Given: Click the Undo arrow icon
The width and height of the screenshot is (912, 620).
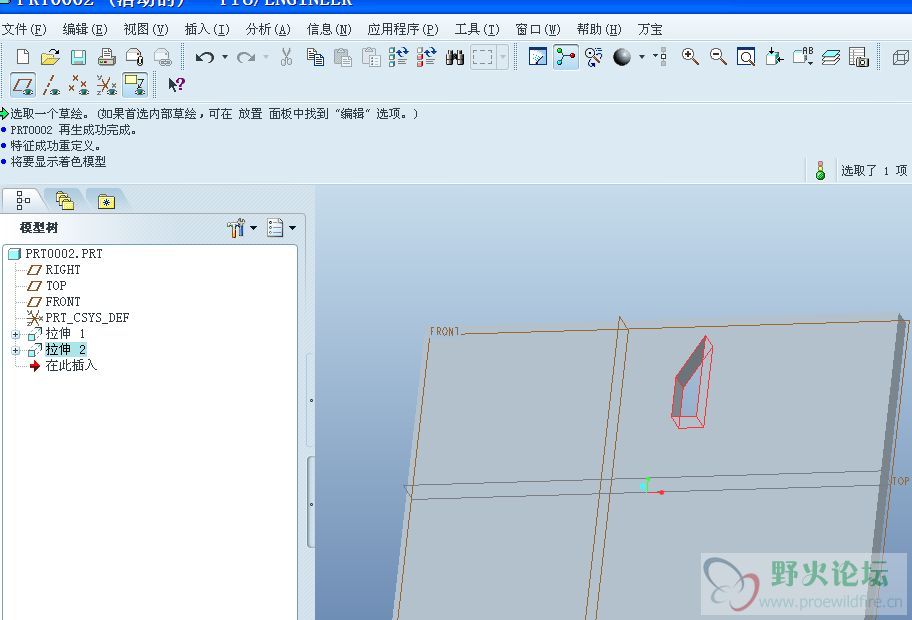Looking at the screenshot, I should tap(205, 57).
